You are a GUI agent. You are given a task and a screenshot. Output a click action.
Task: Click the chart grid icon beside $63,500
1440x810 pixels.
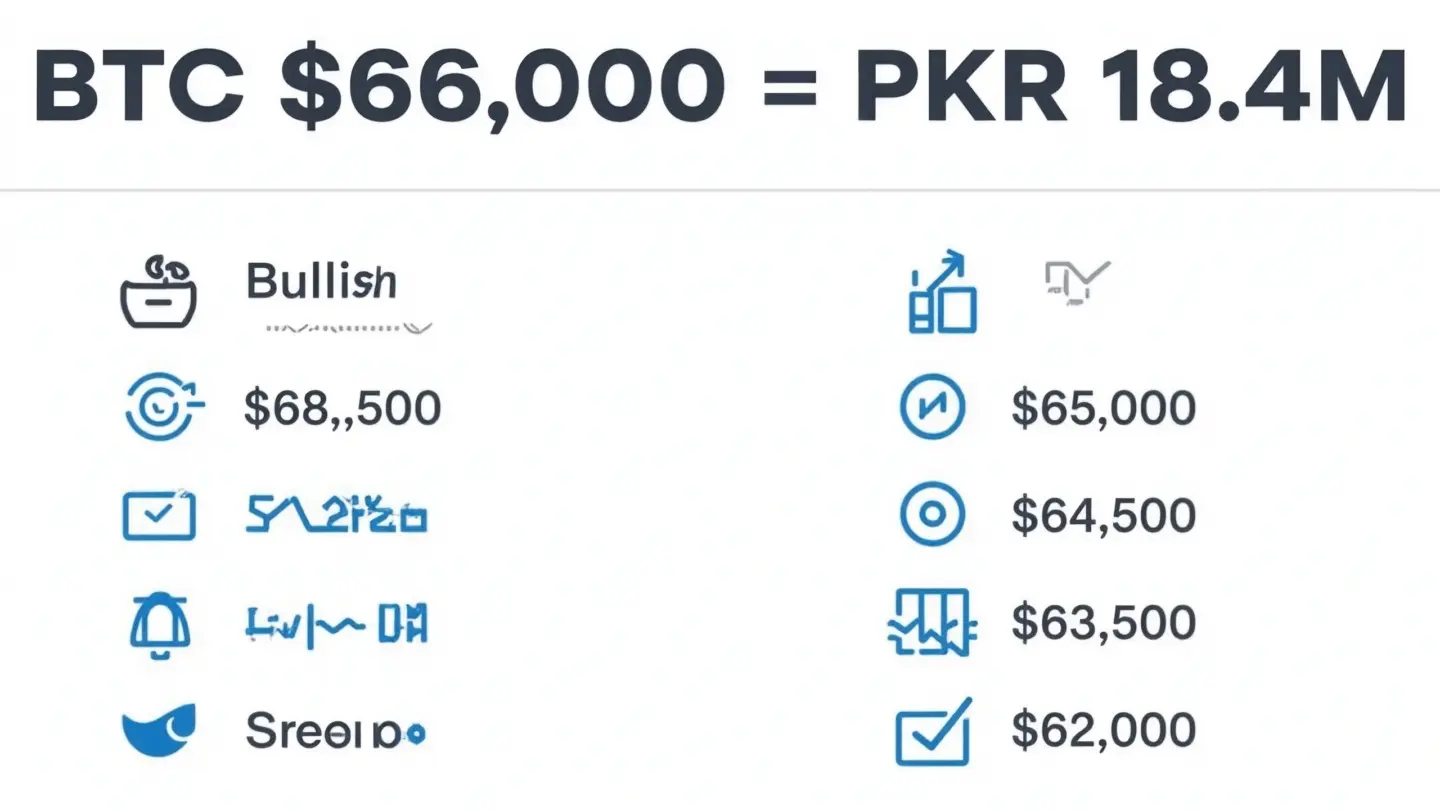[x=930, y=623]
